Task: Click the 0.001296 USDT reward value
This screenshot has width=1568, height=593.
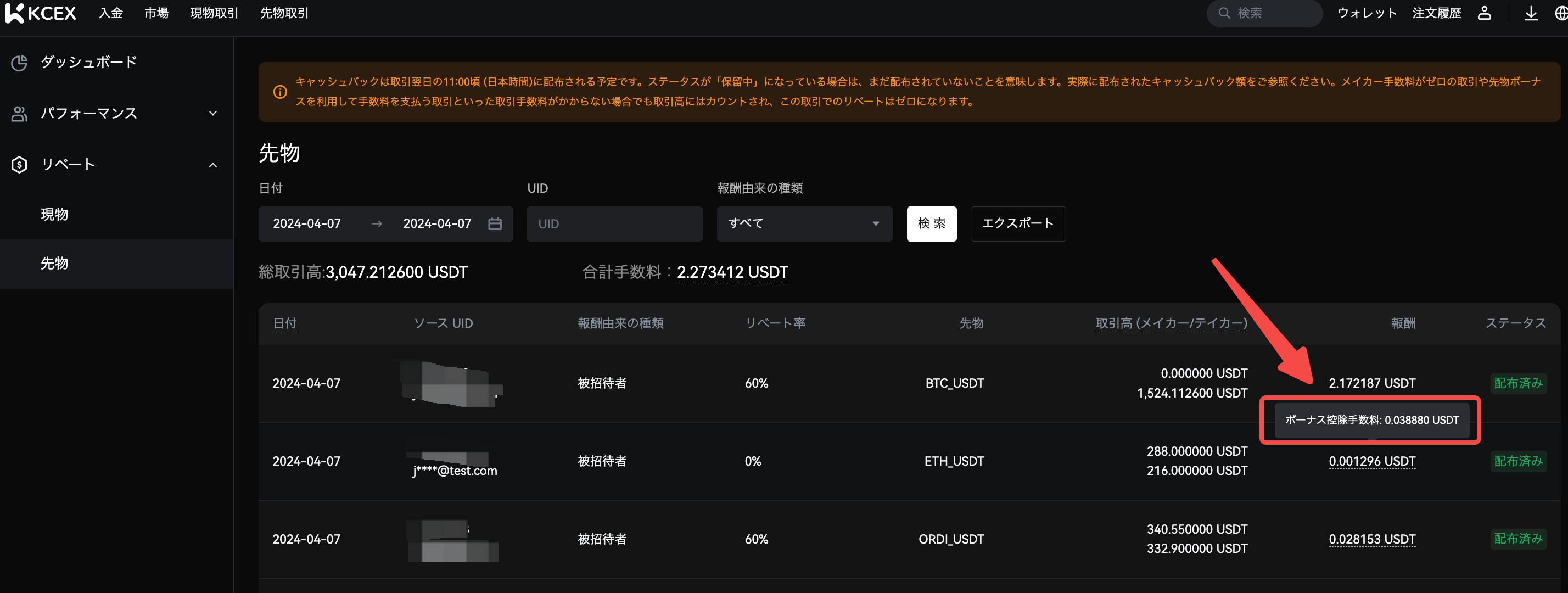Action: (x=1371, y=461)
